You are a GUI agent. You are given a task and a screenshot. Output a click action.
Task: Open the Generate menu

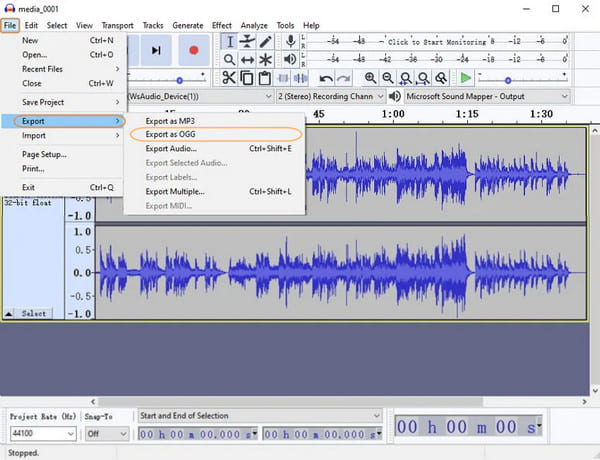point(188,26)
